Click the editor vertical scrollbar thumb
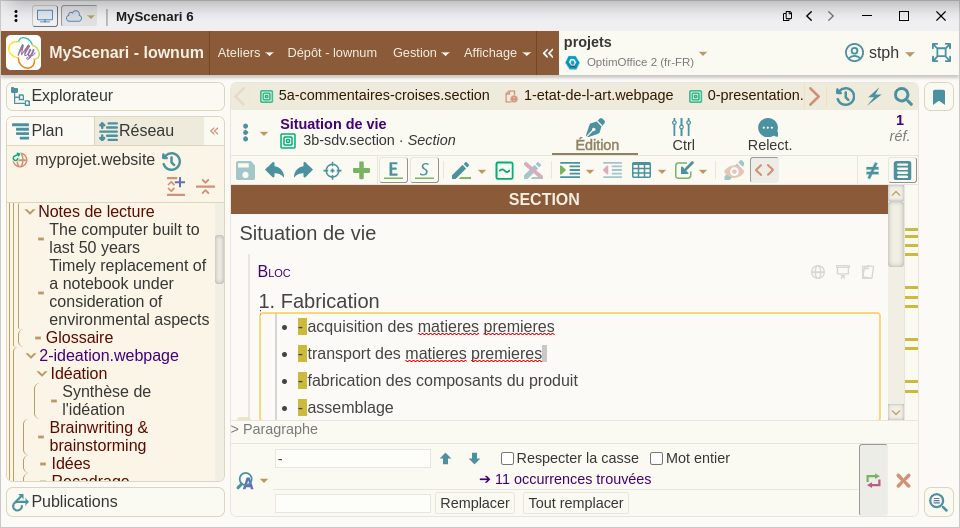The height and width of the screenshot is (528, 960). [x=896, y=234]
